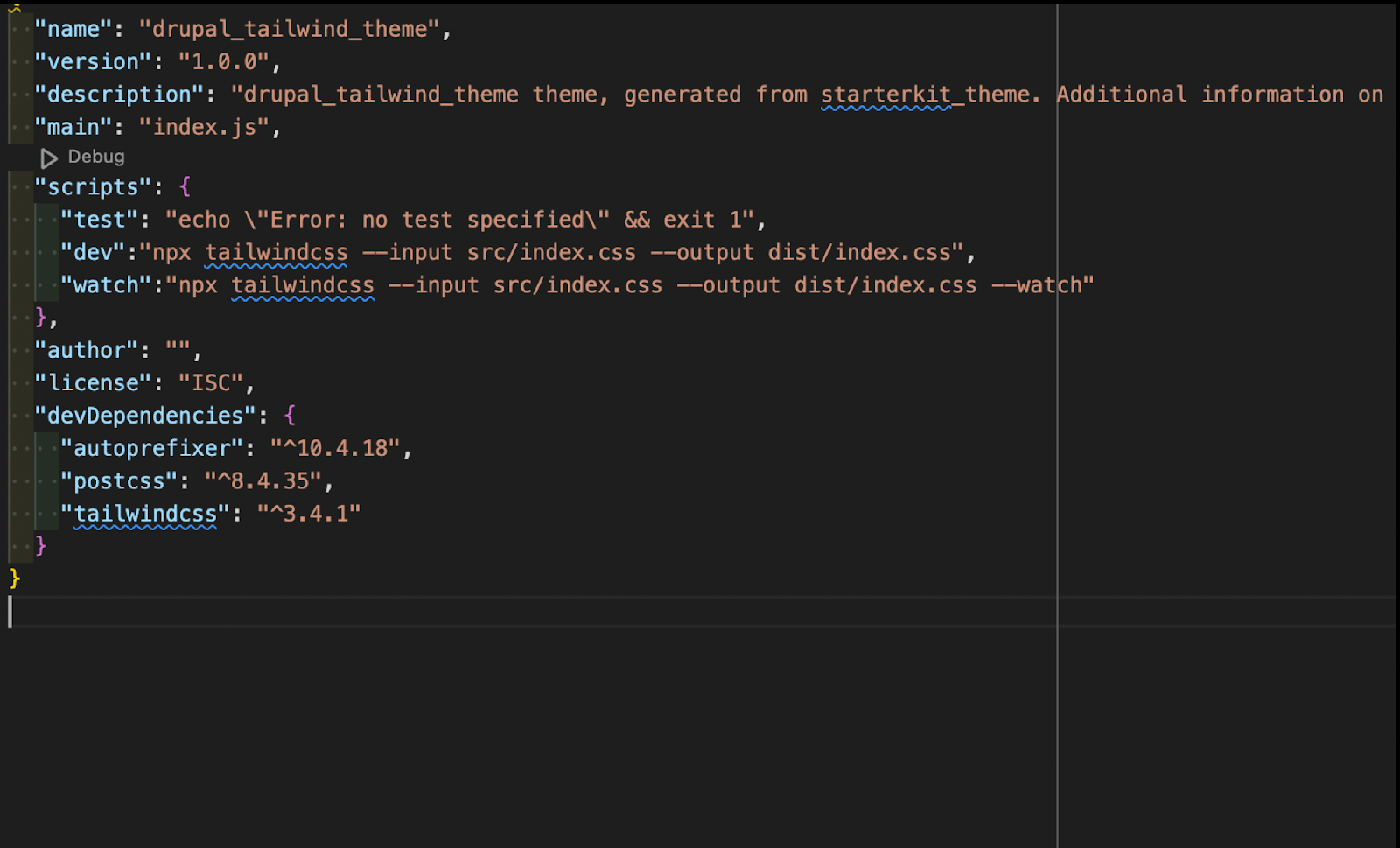Click the "postcss" dependency key
1400x848 pixels.
pyautogui.click(x=119, y=481)
